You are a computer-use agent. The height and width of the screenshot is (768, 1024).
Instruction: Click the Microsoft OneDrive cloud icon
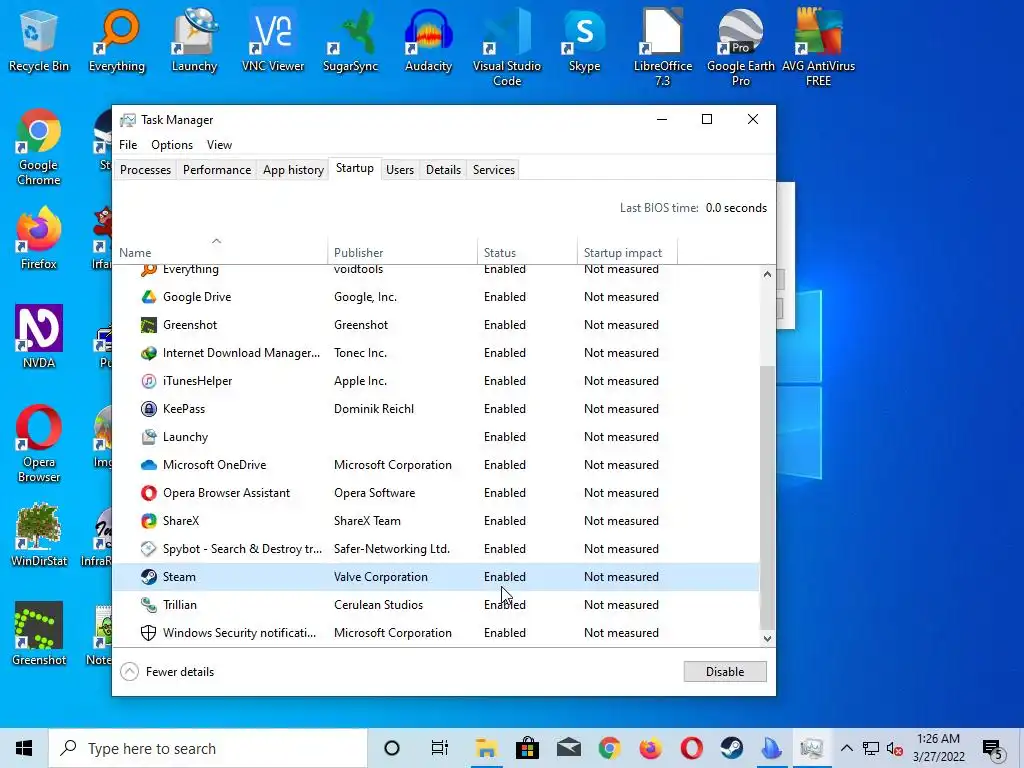(149, 465)
